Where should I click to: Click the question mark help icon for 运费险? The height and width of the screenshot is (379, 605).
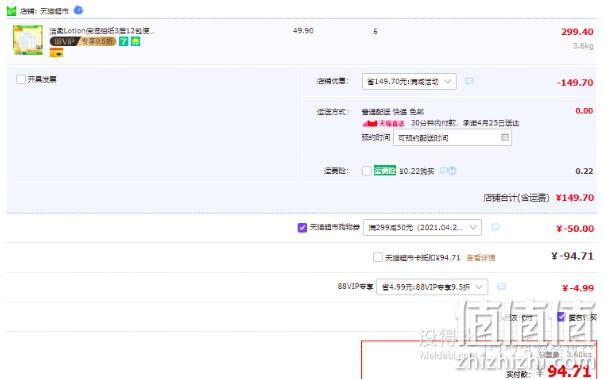point(452,170)
